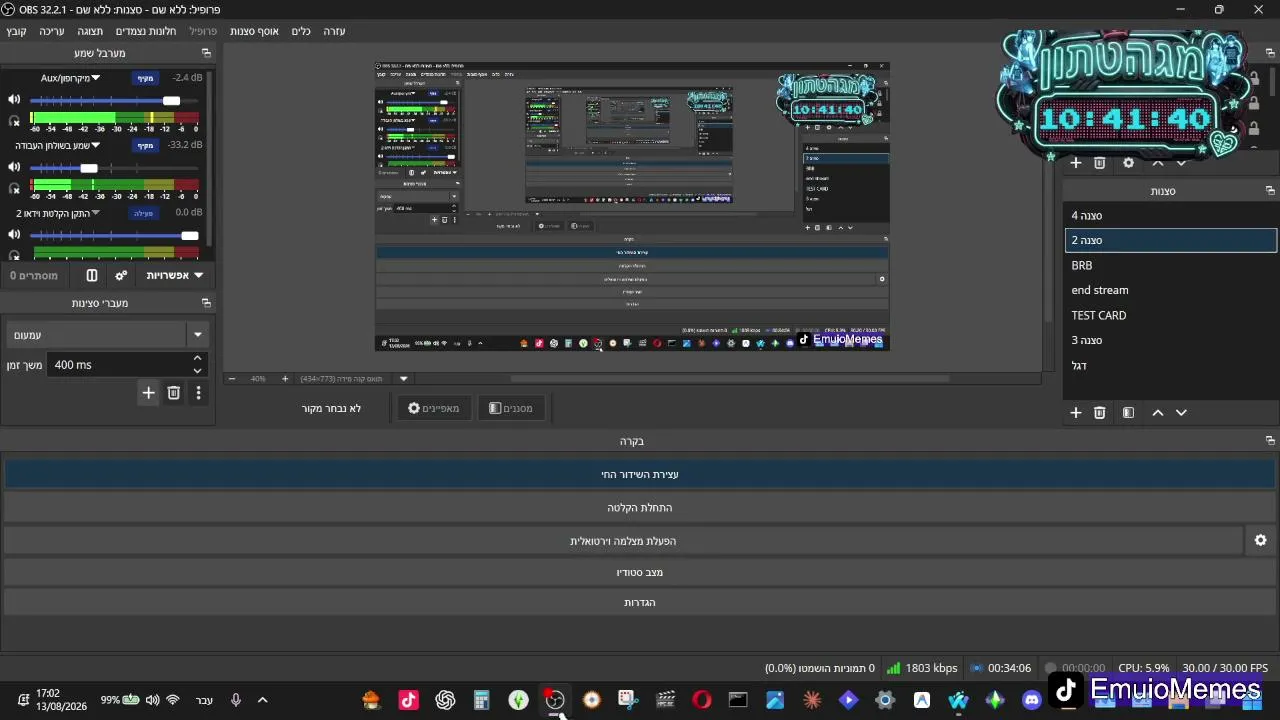1280x720 pixels.
Task: Move the selected scene down
Action: coord(1181,412)
